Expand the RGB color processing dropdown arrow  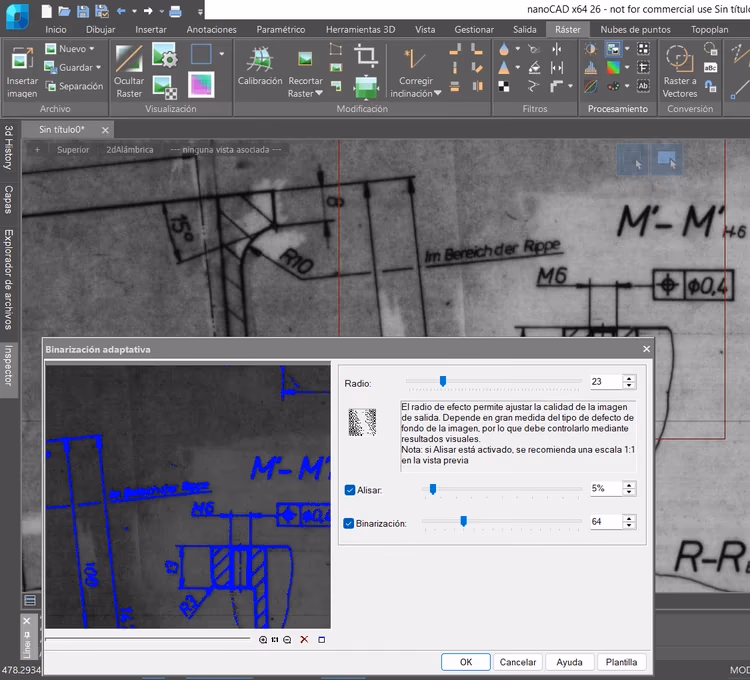coord(627,67)
